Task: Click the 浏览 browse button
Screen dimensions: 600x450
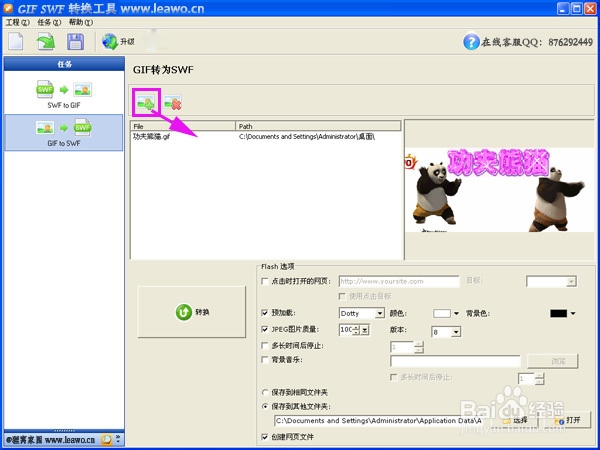Action: click(553, 361)
